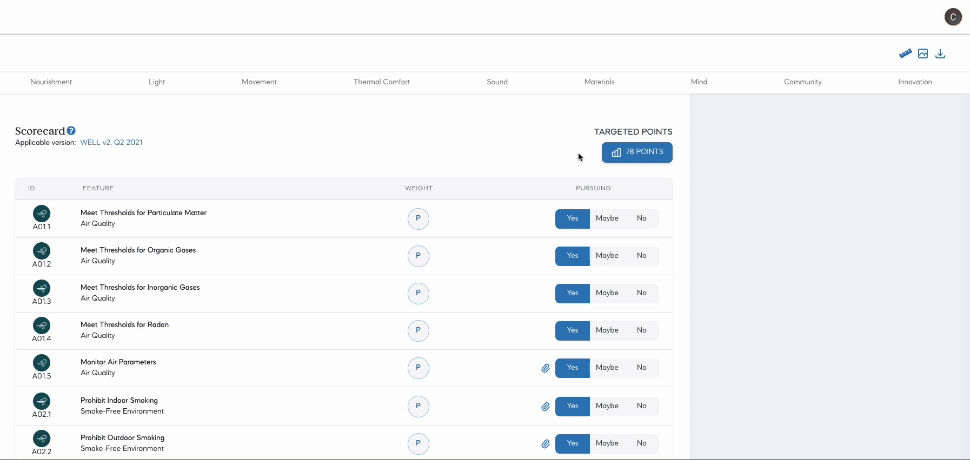Image resolution: width=970 pixels, height=460 pixels.
Task: Click the paperclip icon for Prohibit Indoor Smoking
Action: pos(545,406)
